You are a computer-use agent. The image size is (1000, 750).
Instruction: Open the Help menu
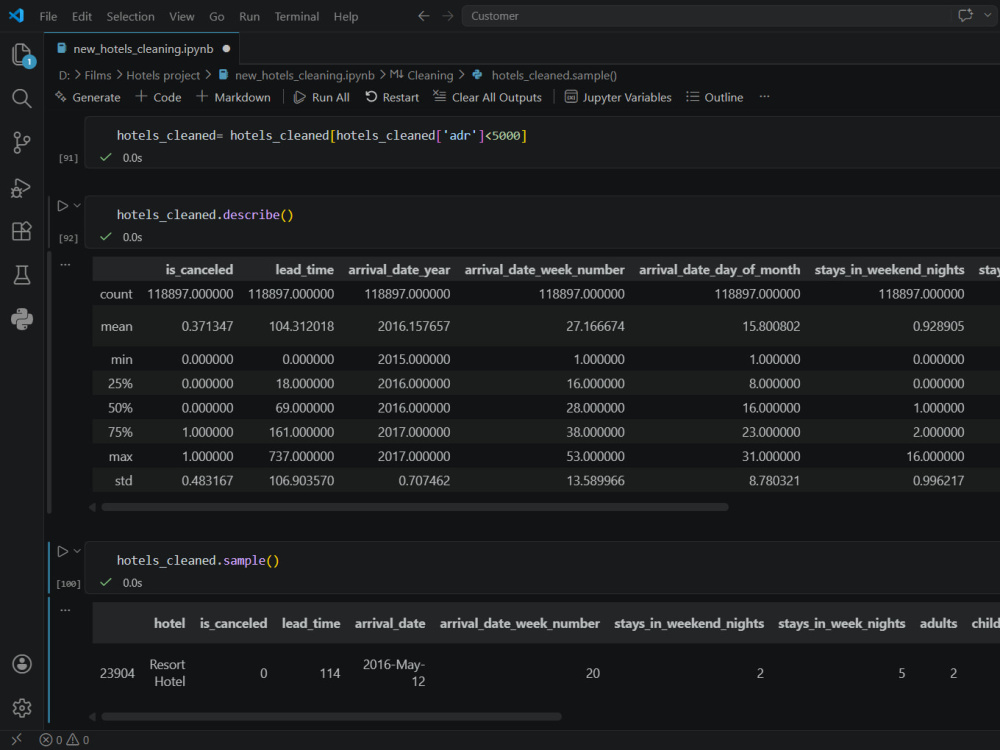(346, 17)
